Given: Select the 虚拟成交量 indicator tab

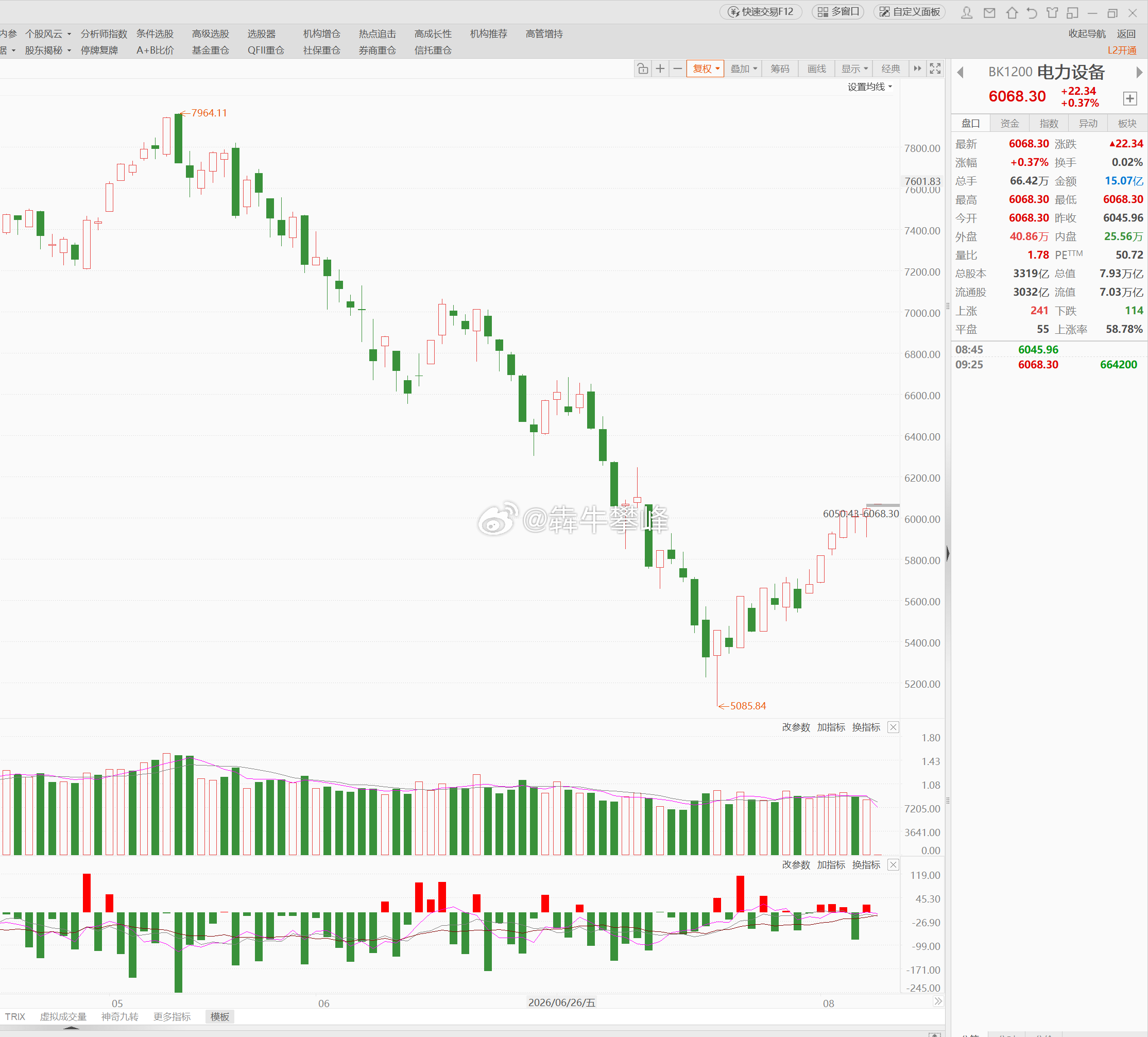Looking at the screenshot, I should (x=63, y=1016).
